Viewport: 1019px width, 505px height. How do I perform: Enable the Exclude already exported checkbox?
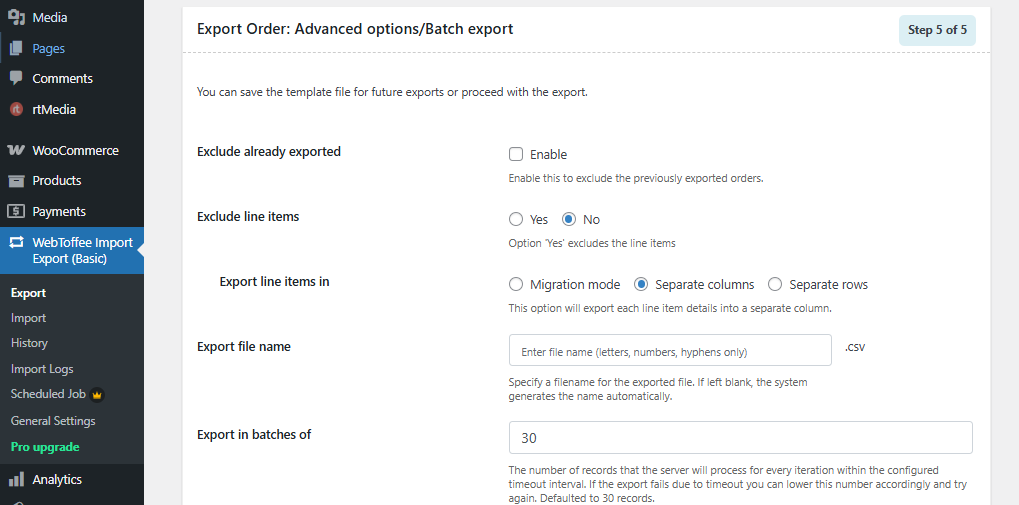516,154
